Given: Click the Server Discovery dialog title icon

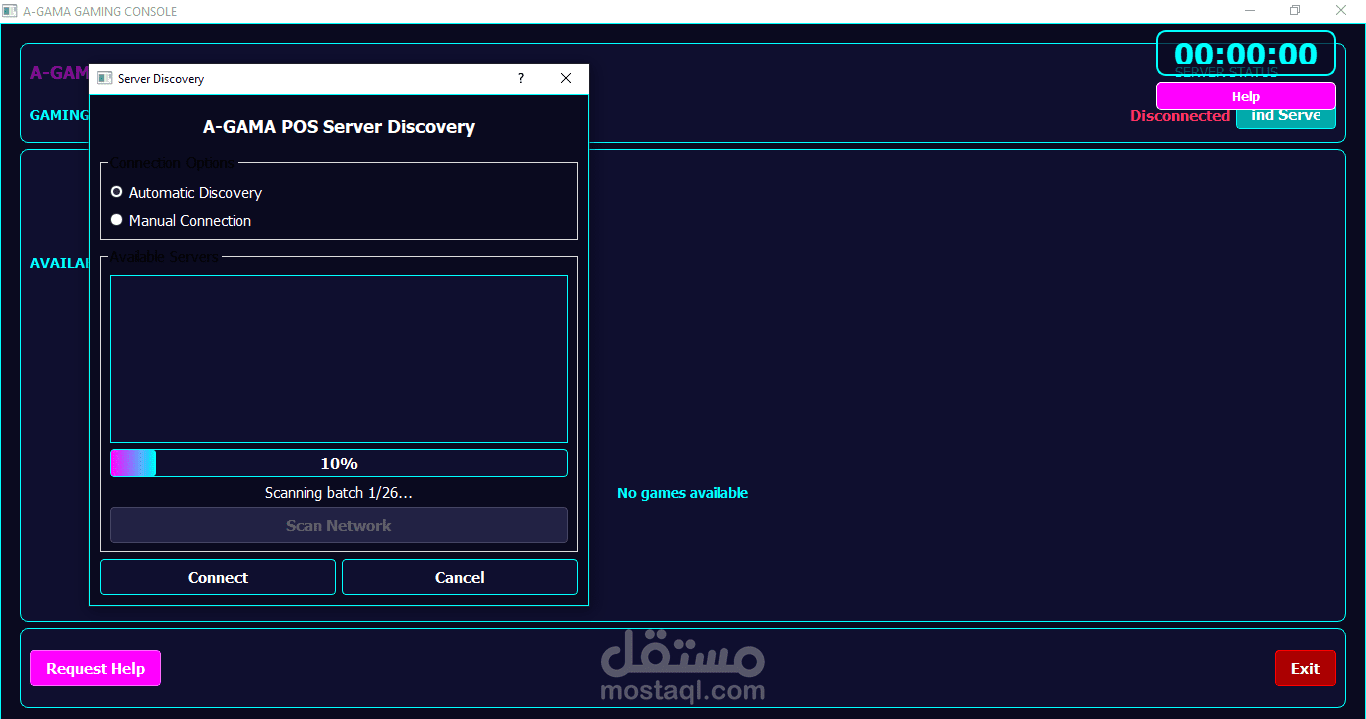Looking at the screenshot, I should [104, 78].
